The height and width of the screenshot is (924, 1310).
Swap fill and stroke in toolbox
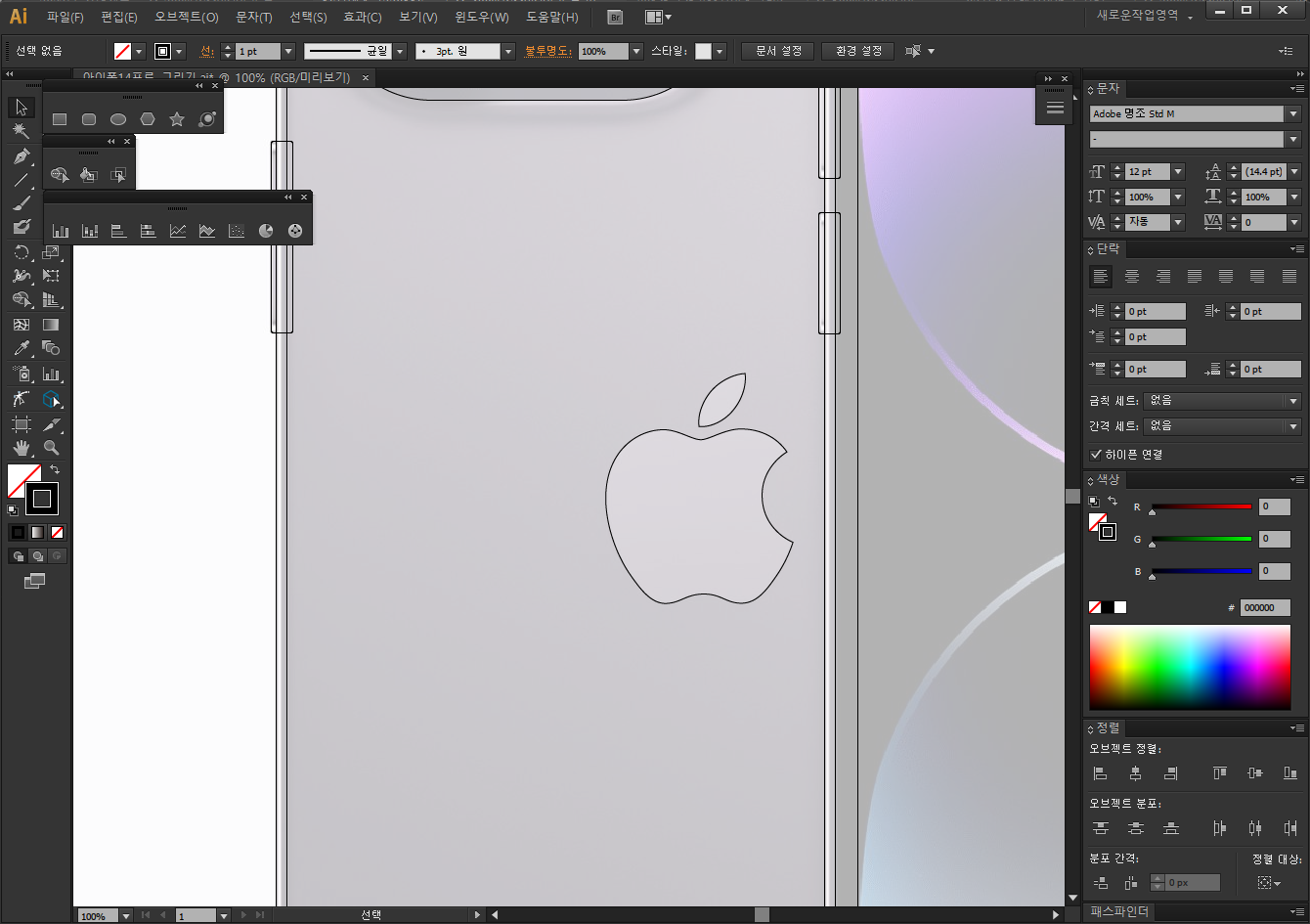pos(55,470)
